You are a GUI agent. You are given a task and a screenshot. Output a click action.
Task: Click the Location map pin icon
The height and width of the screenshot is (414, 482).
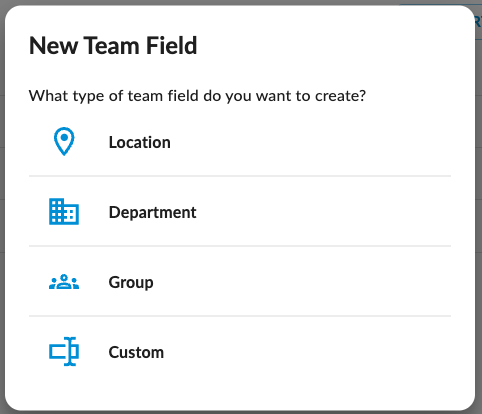pos(64,141)
